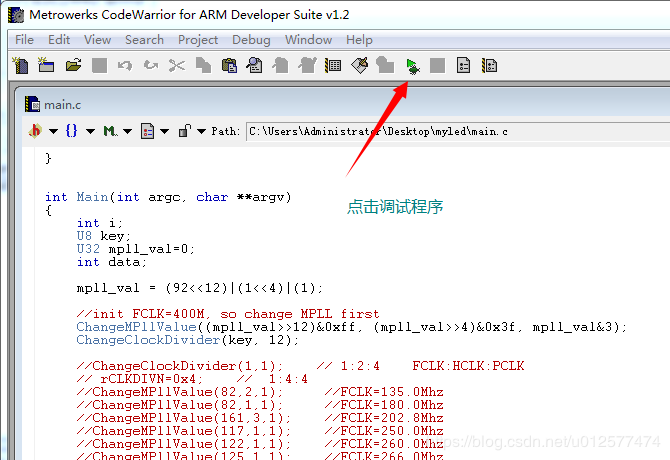Open the Edit menu
670x460 pixels.
(59, 40)
